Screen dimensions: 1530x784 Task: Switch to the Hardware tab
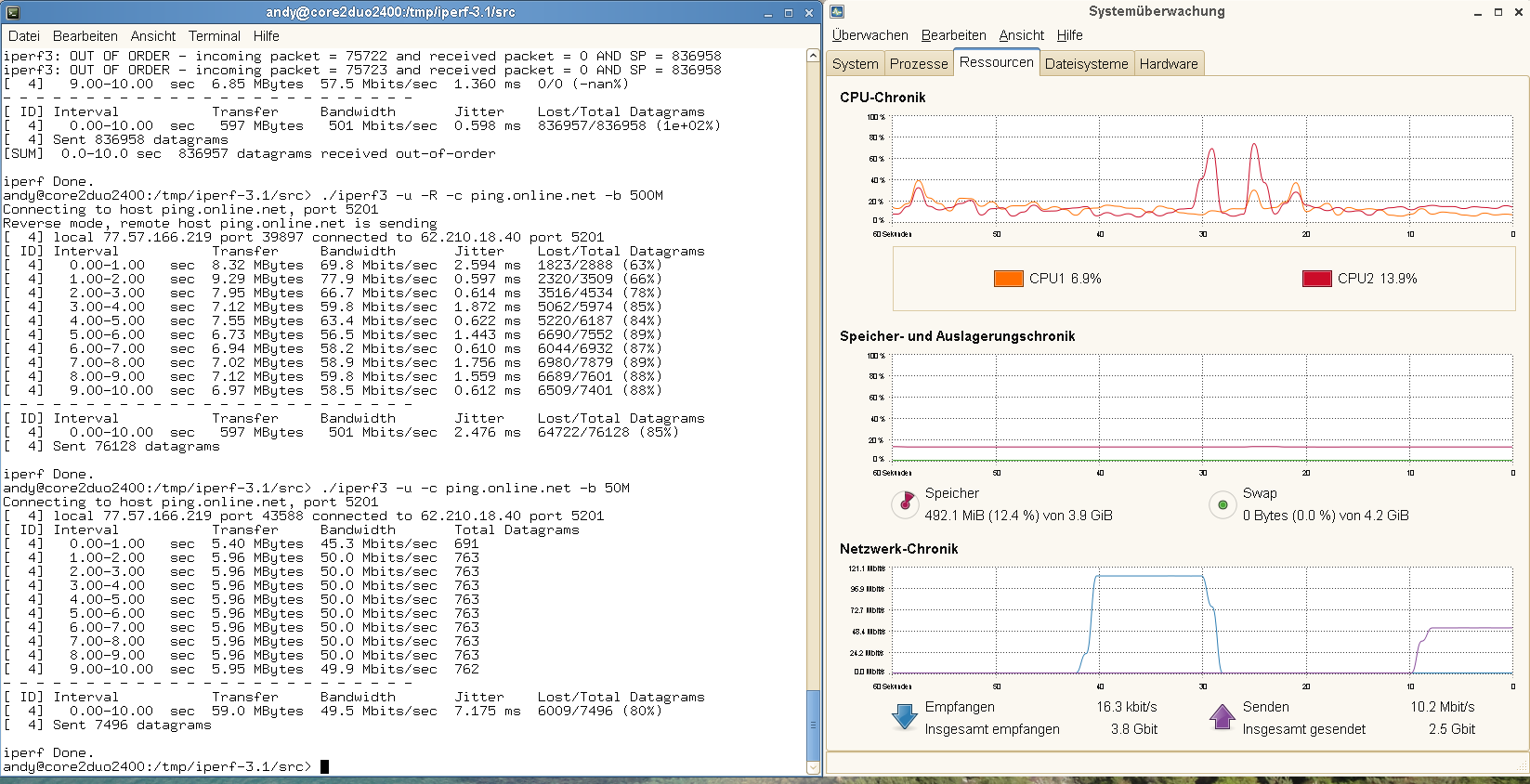pos(1169,64)
